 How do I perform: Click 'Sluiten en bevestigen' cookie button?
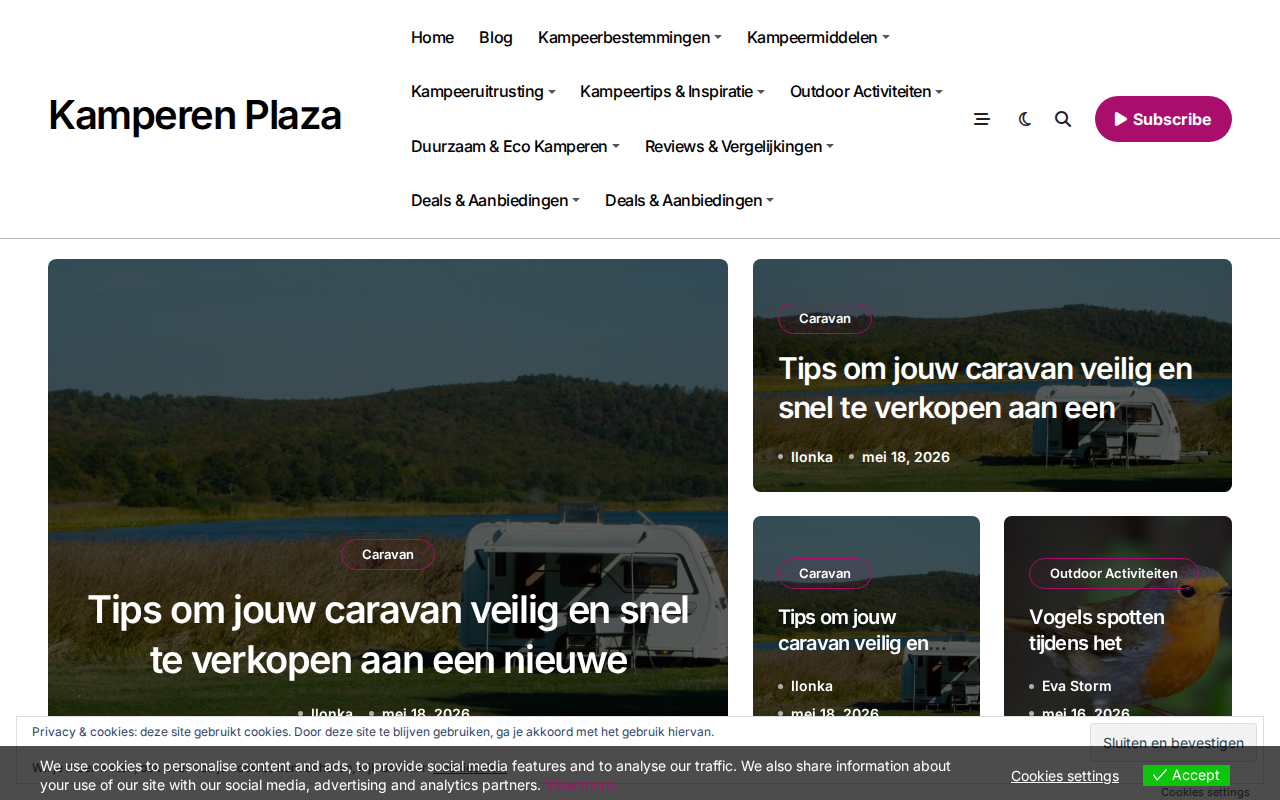[1173, 743]
